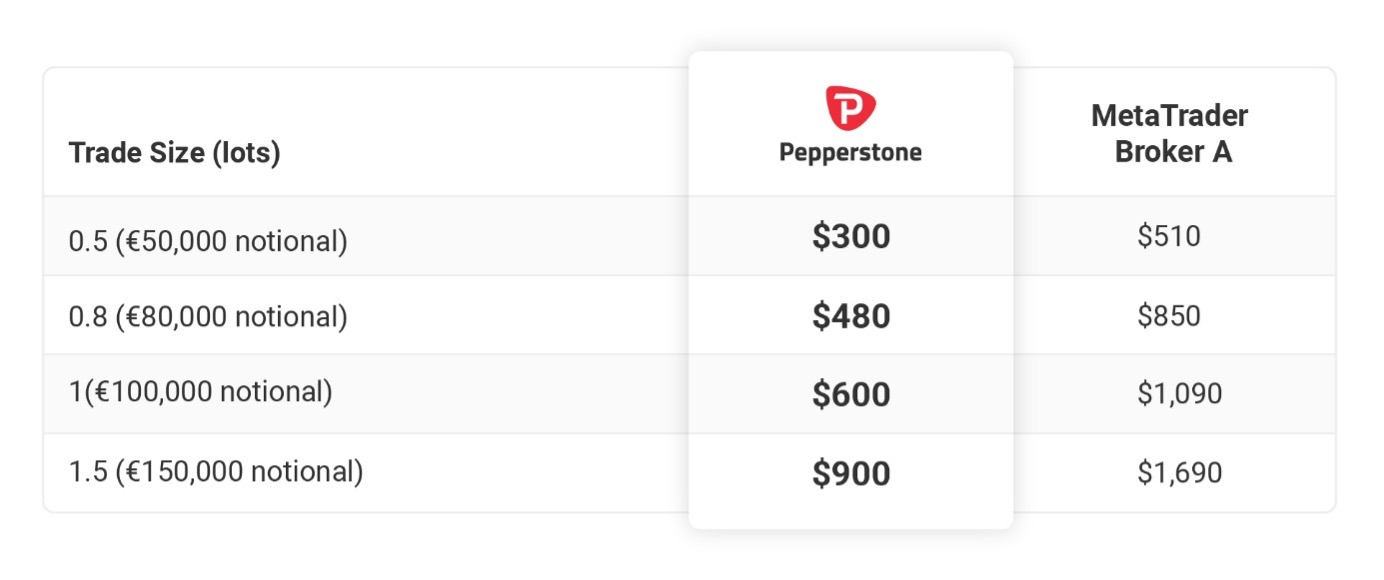Click the Pepperstone $300 value
The width and height of the screenshot is (1384, 580).
pos(851,237)
